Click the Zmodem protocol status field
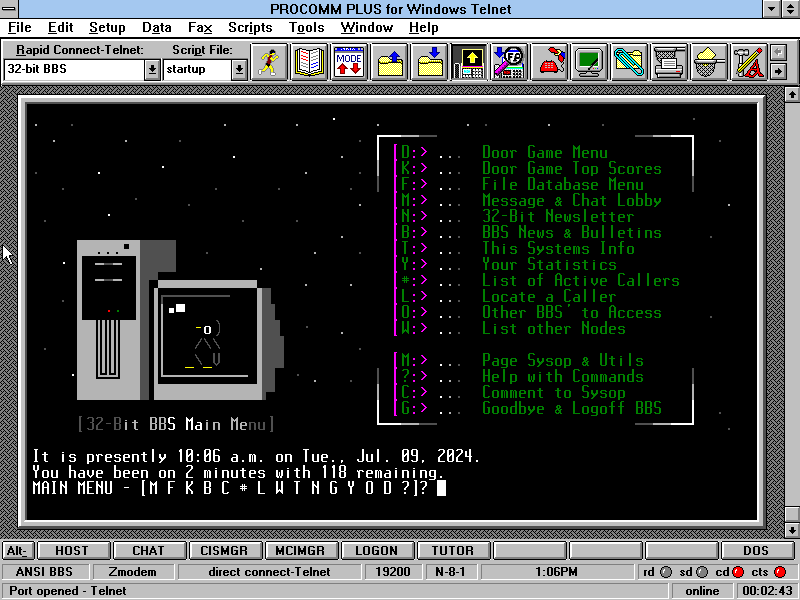 click(x=133, y=572)
